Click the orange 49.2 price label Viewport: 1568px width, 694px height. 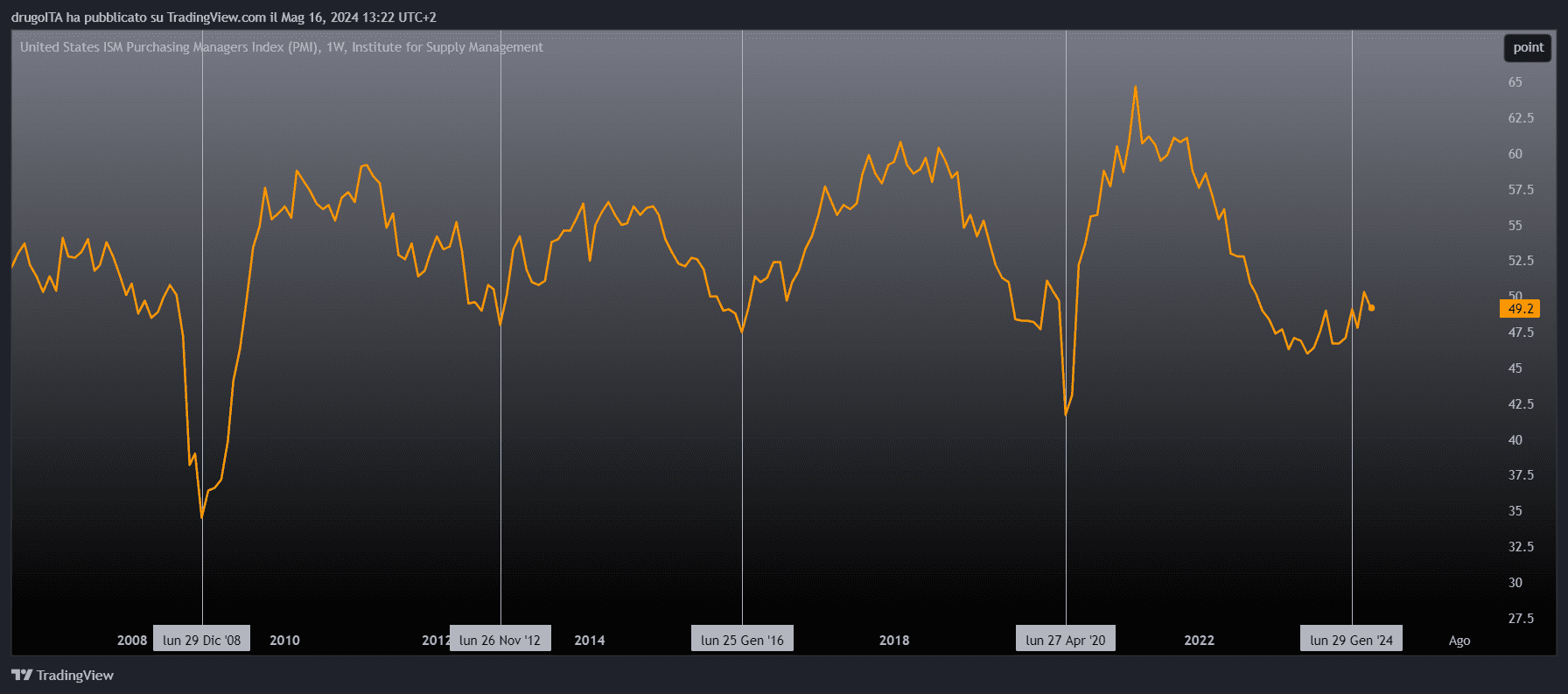(1520, 309)
